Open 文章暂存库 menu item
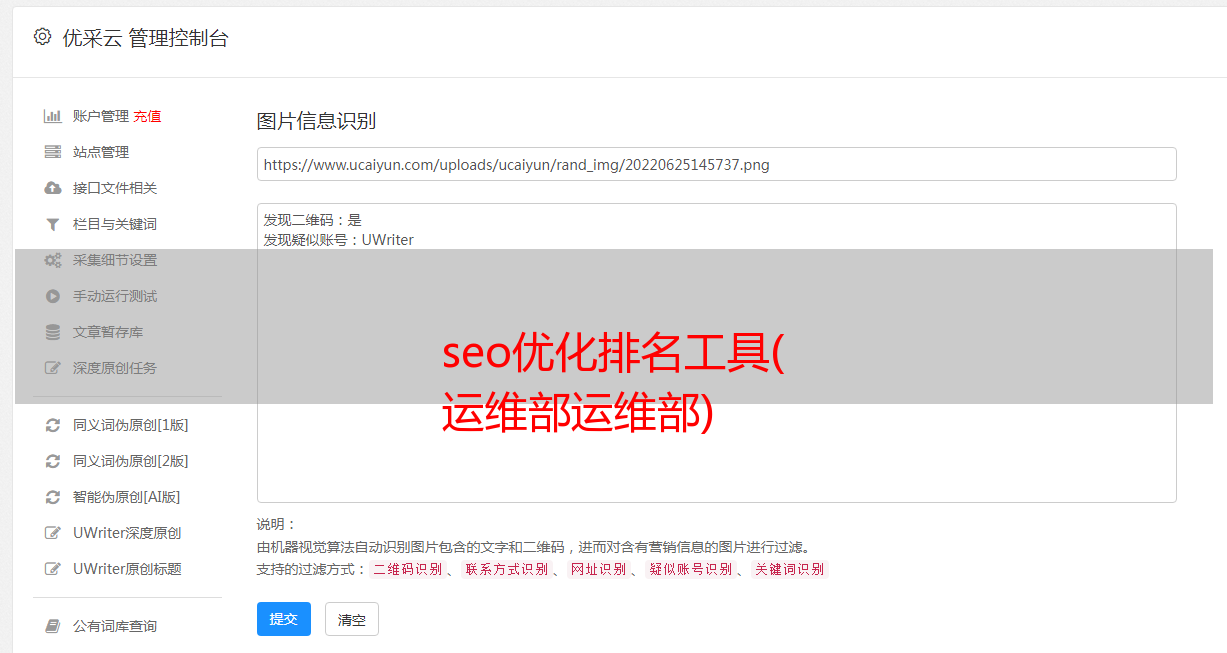This screenshot has height=653, width=1227. click(108, 332)
